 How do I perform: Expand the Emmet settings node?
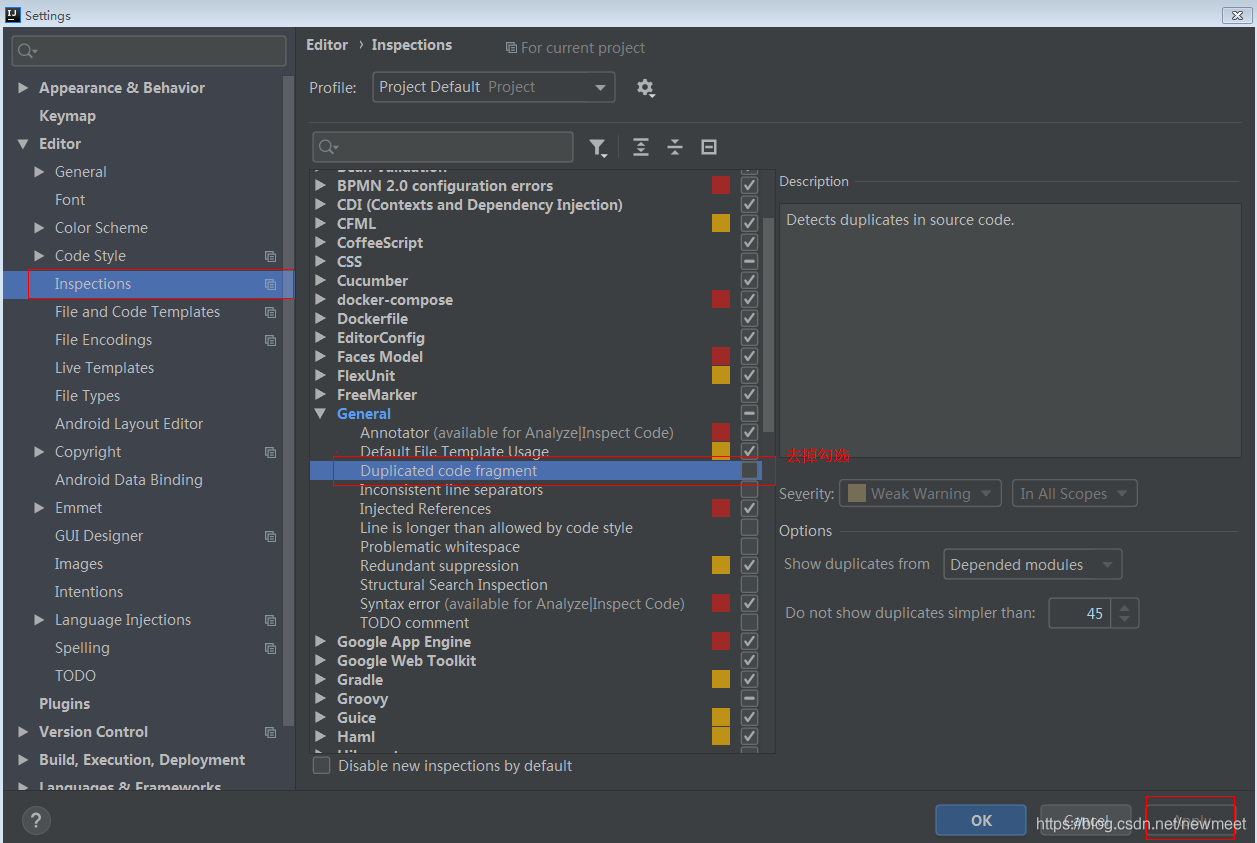[39, 508]
